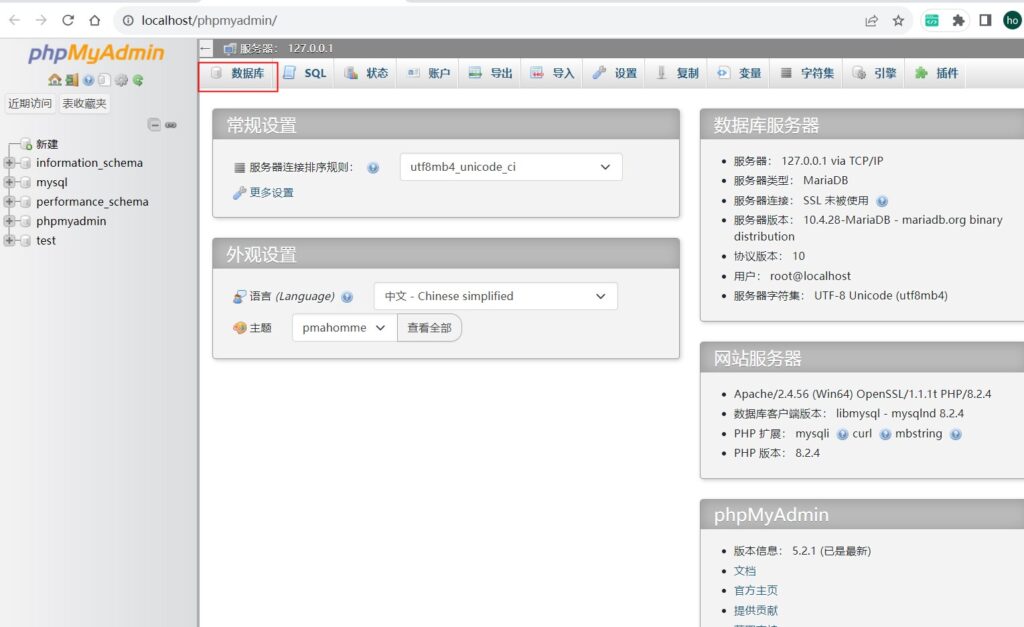Click the browser home icon
1024x627 pixels.
pos(95,20)
